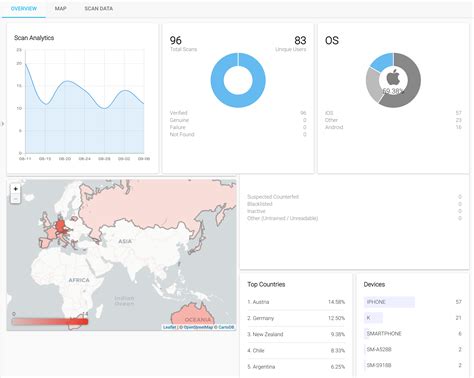Click the Apple logo in OS chart

393,77
